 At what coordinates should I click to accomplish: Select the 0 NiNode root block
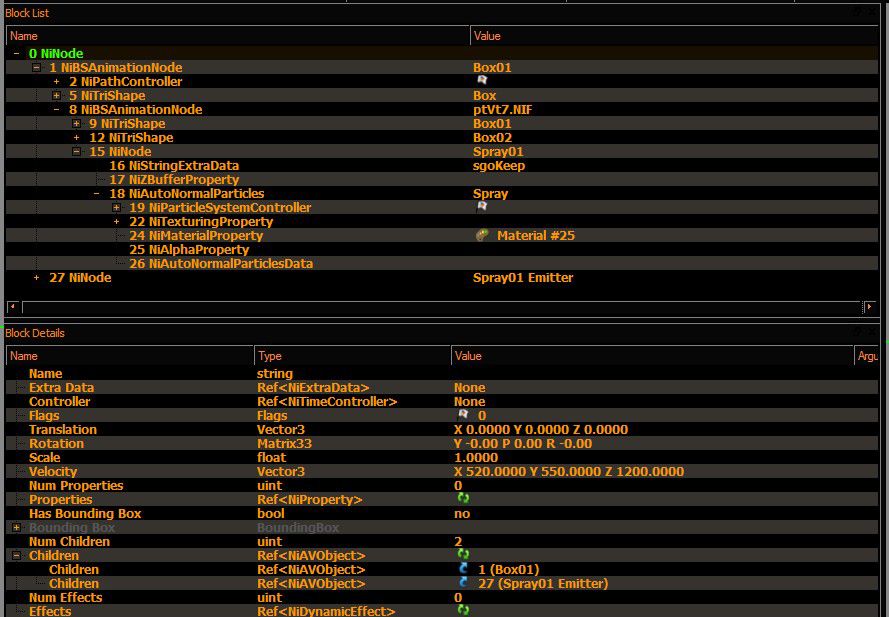pos(56,53)
